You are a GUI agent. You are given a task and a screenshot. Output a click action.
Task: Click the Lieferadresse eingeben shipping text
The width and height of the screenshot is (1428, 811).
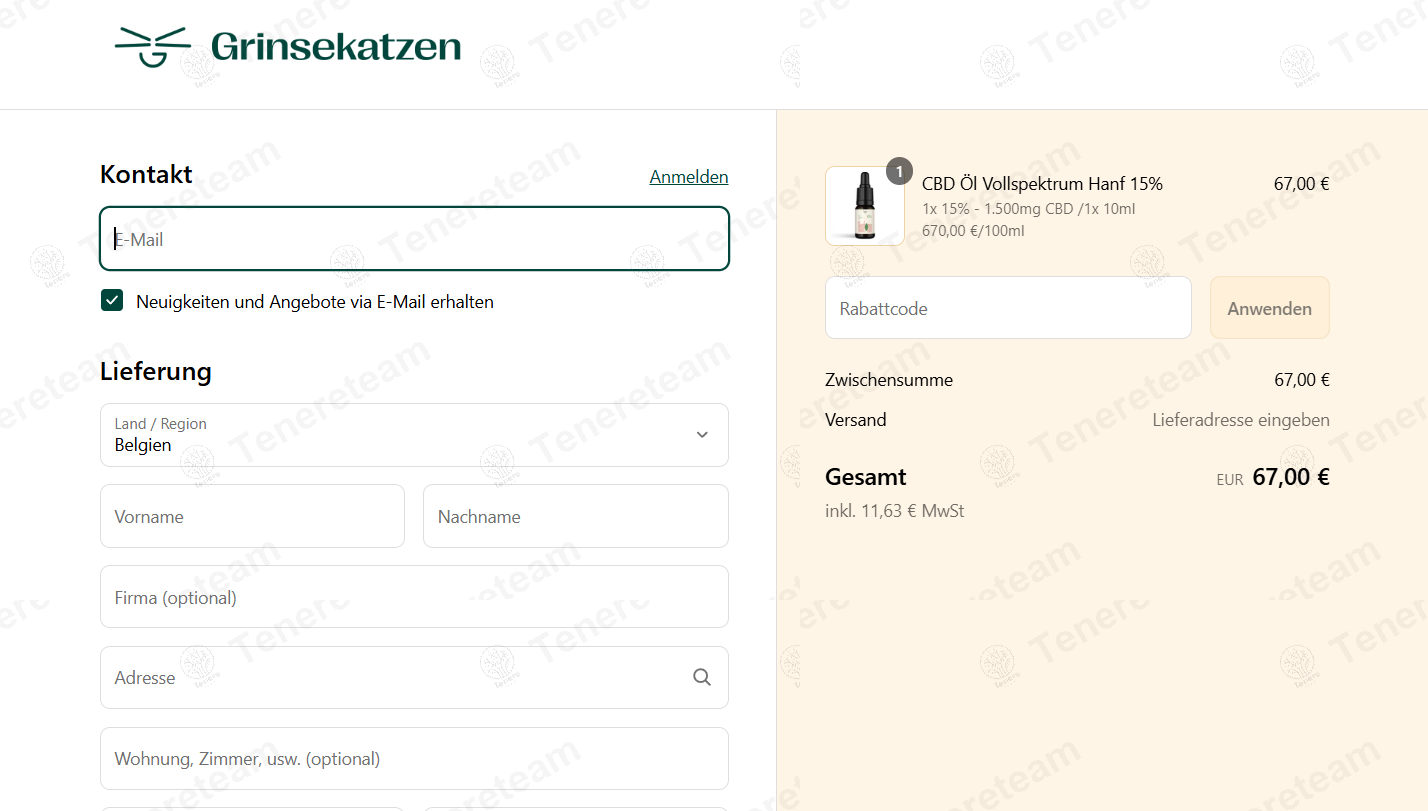coord(1241,420)
